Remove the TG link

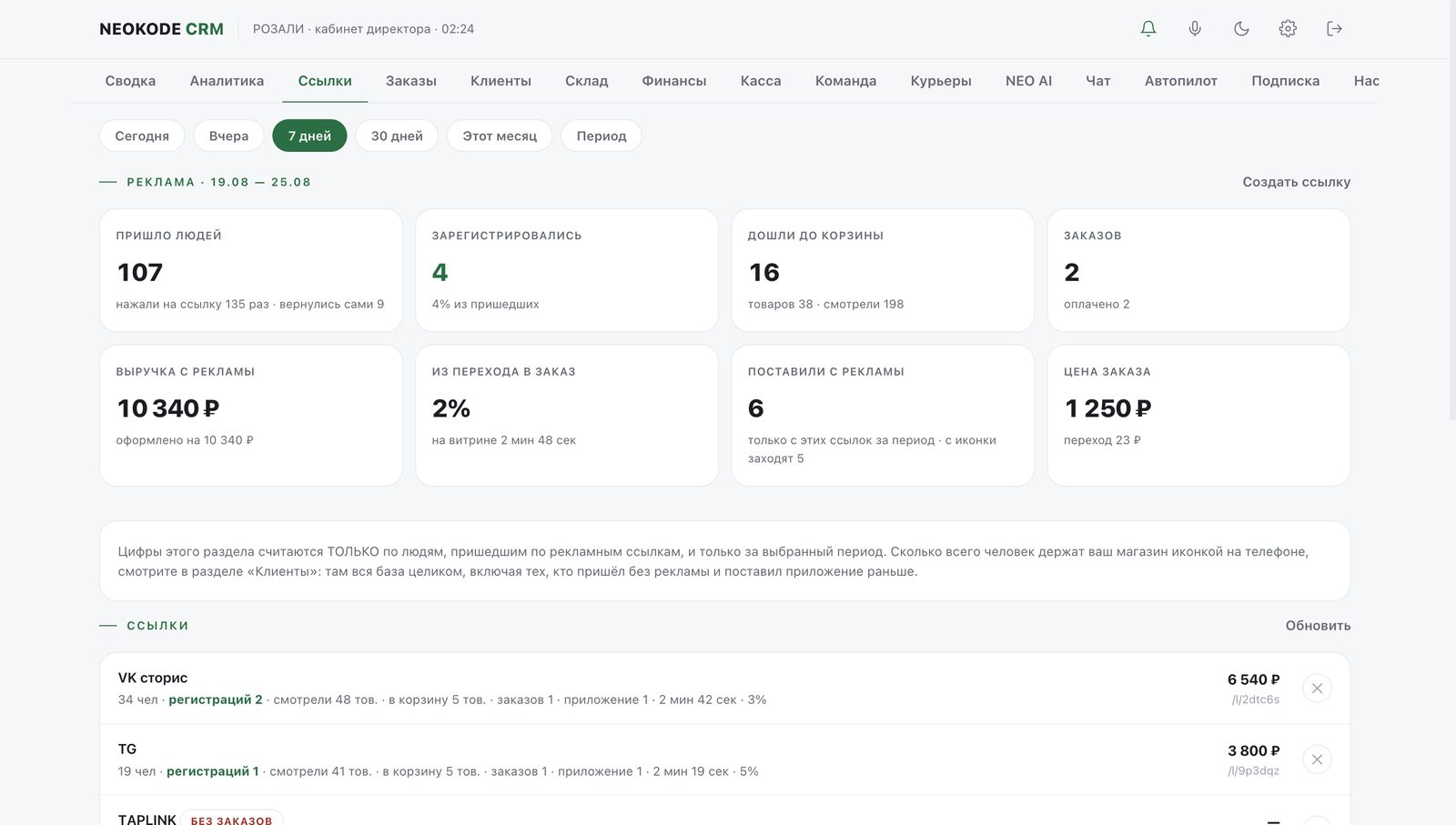[x=1317, y=759]
